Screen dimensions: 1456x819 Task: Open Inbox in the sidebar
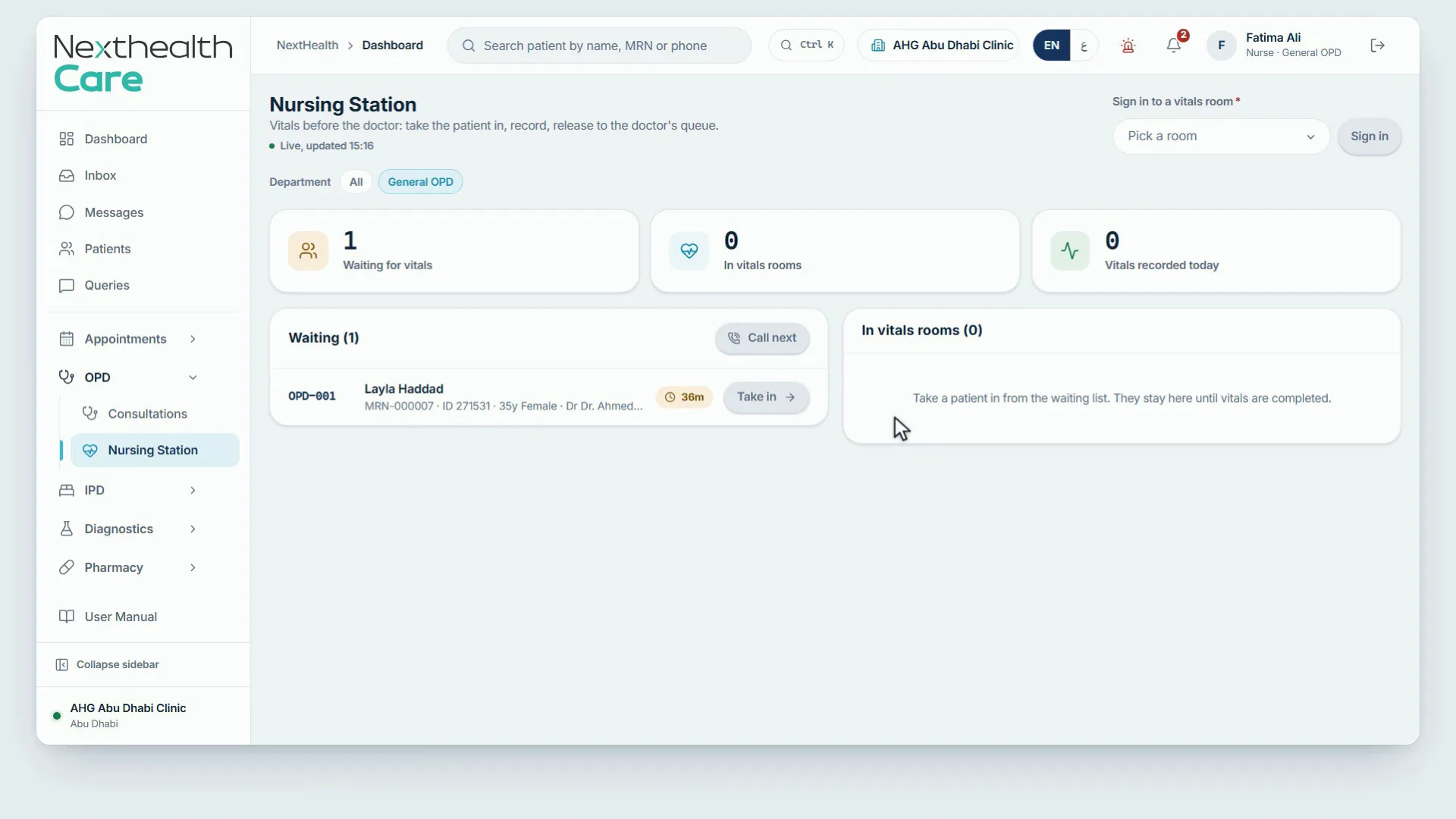(143, 176)
